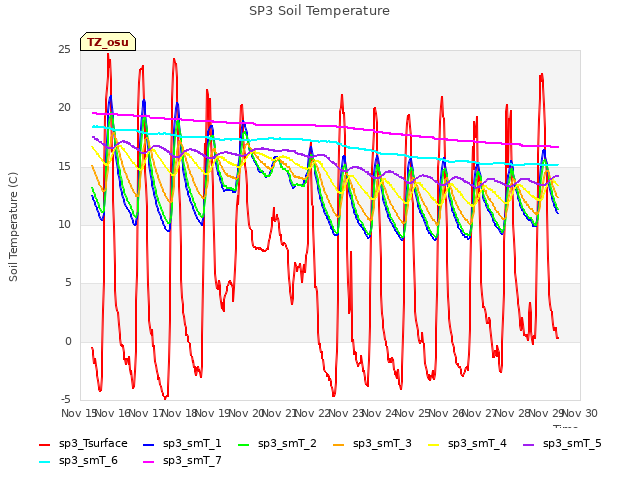Screen dimensions: 640x480
Task: Click the 10 y-axis tick label
Action: [64, 224]
